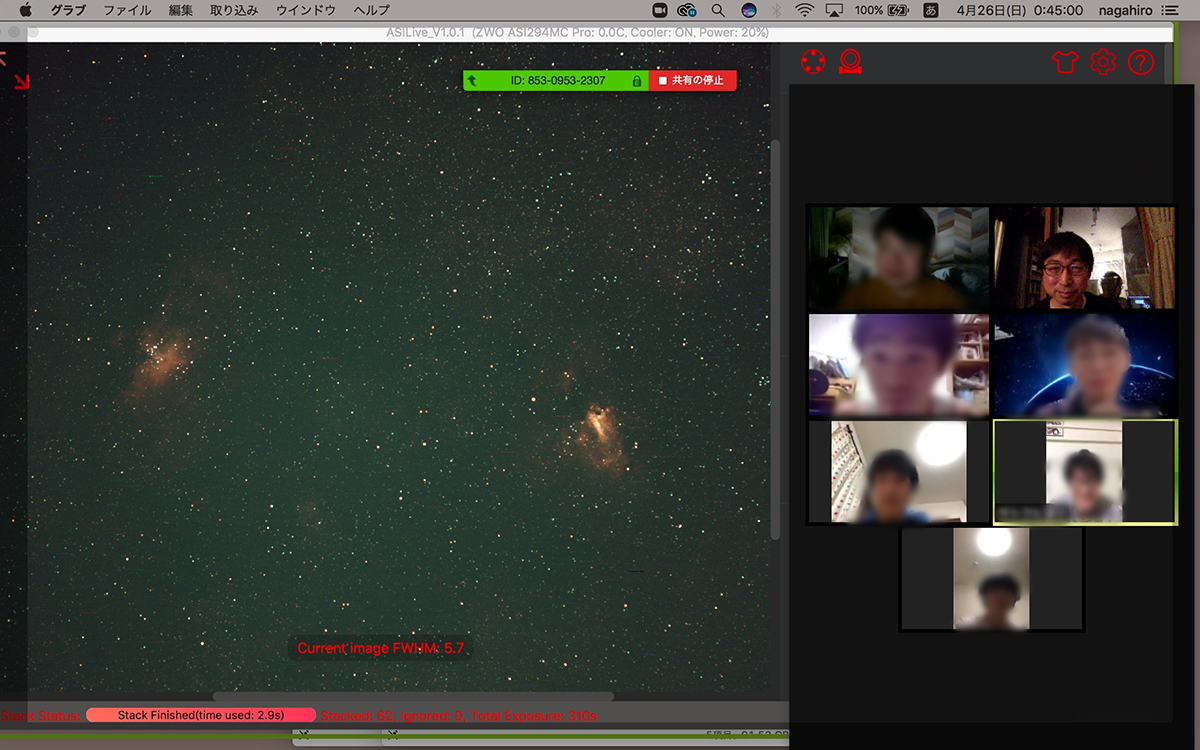This screenshot has height=750, width=1200.
Task: Open Spotlight search from the menu bar
Action: point(718,10)
